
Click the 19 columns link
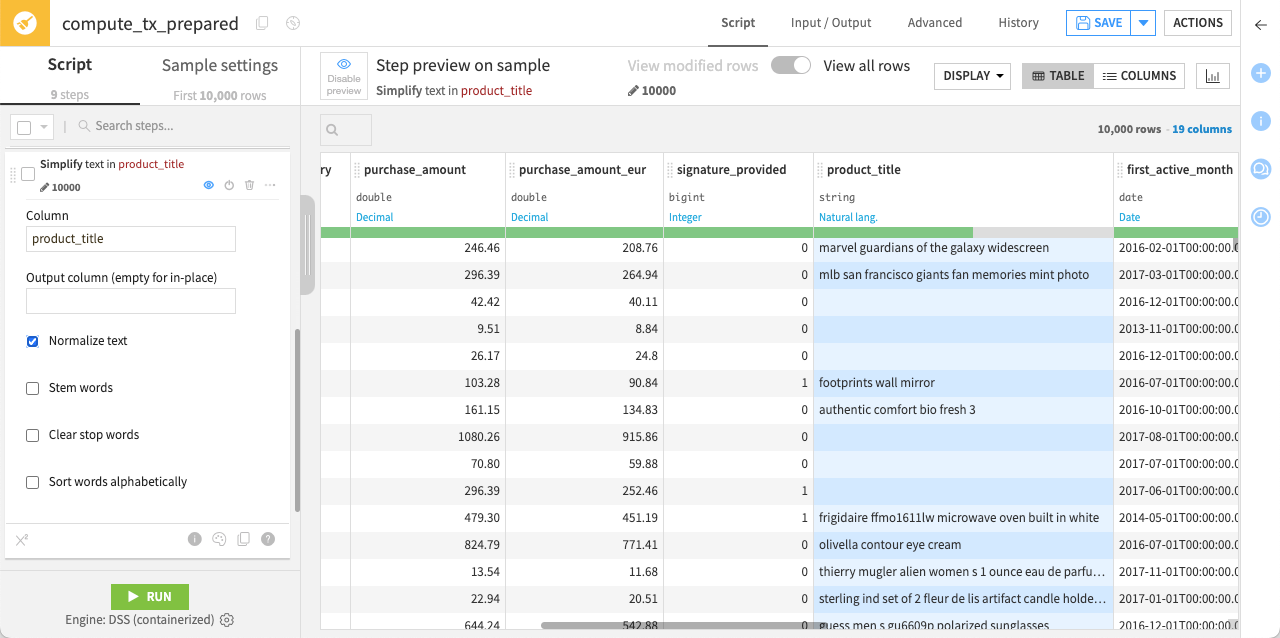1202,130
